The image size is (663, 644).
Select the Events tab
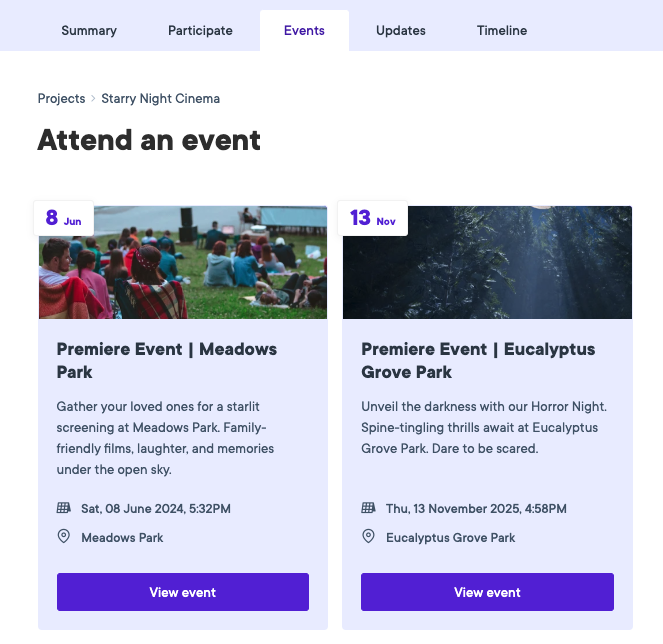pos(304,30)
